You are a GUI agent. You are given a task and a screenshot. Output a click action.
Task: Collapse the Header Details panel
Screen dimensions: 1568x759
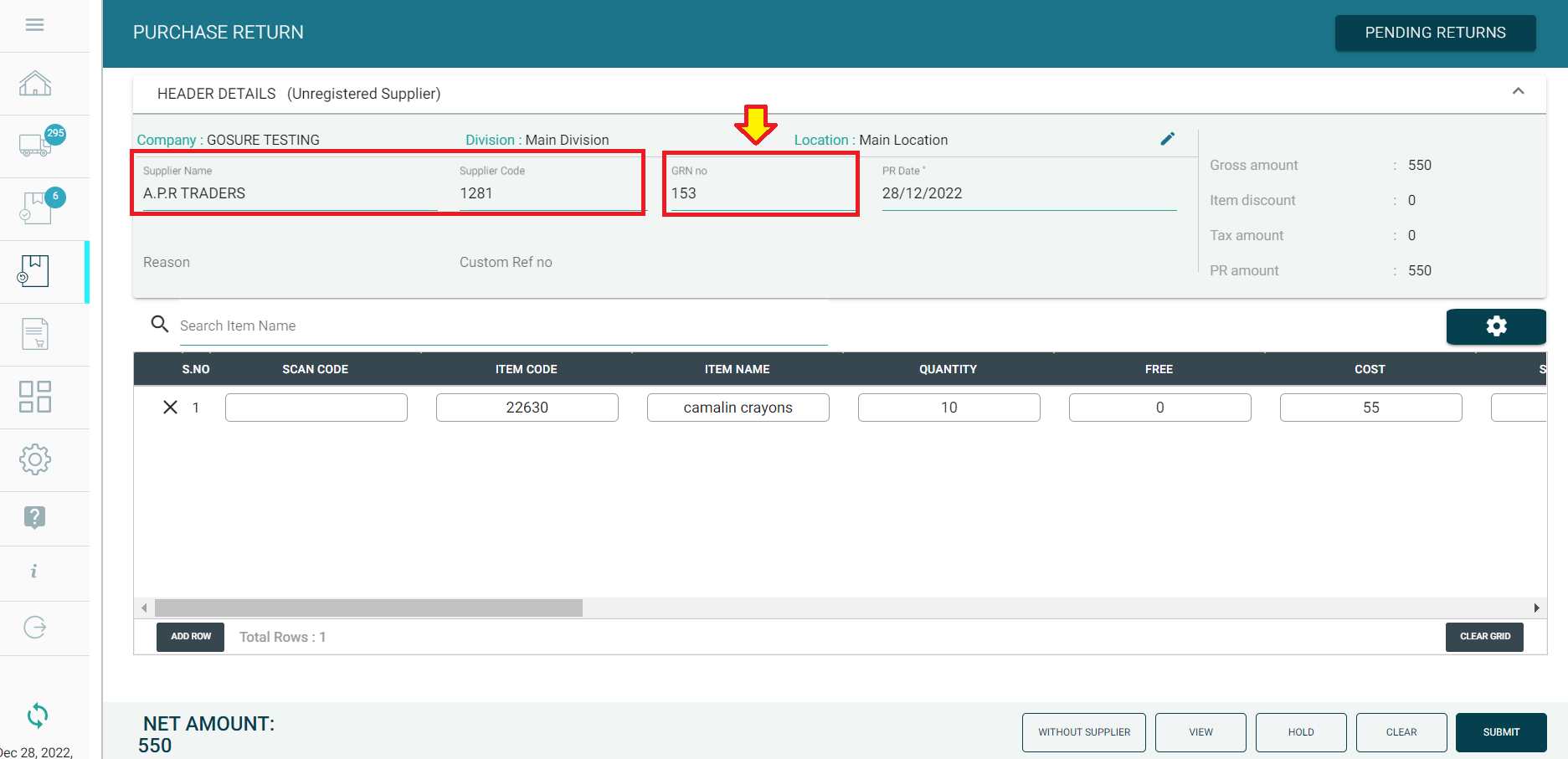pos(1518,91)
